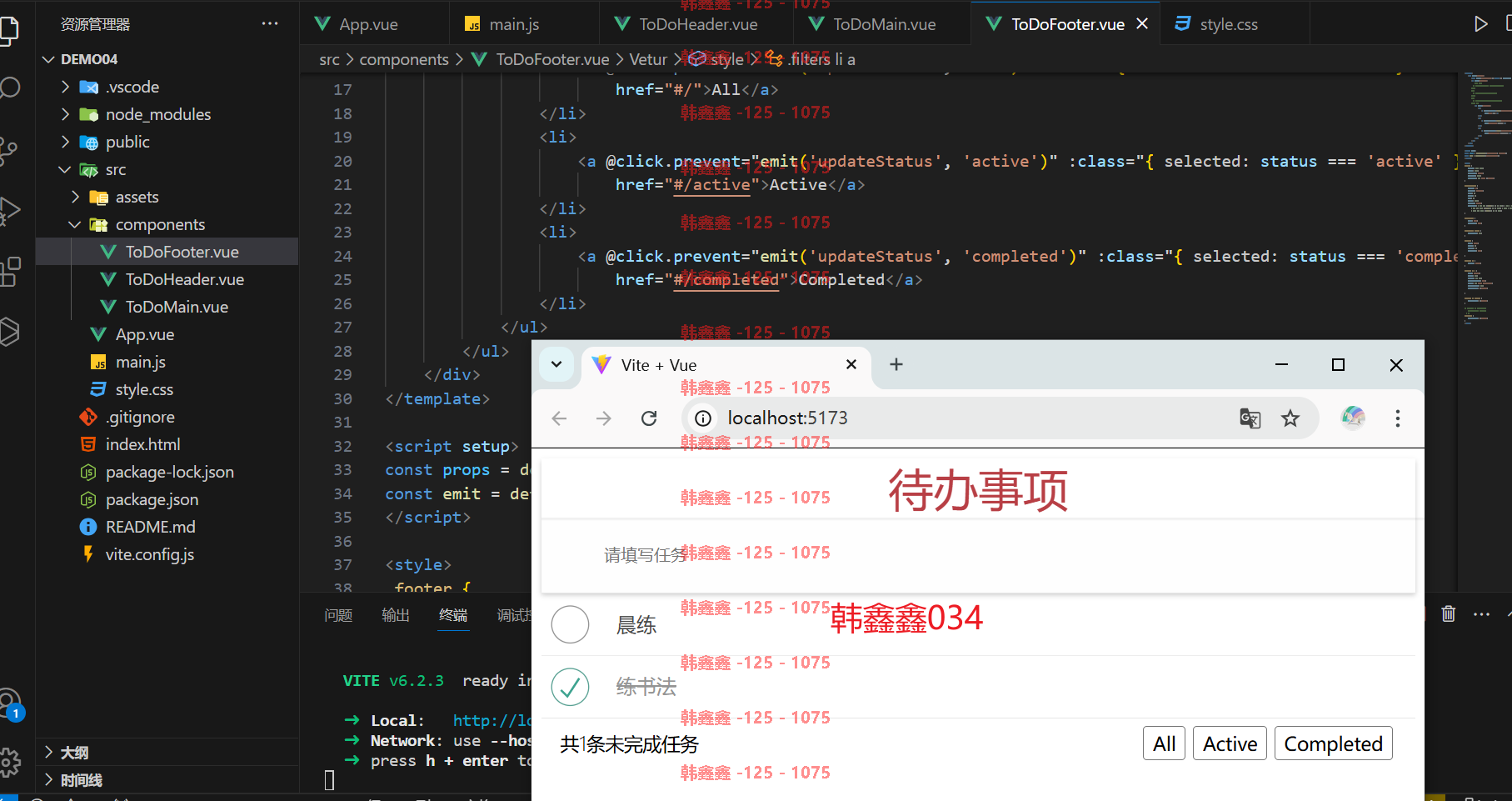
Task: Expand the assets folder
Action: tap(76, 197)
